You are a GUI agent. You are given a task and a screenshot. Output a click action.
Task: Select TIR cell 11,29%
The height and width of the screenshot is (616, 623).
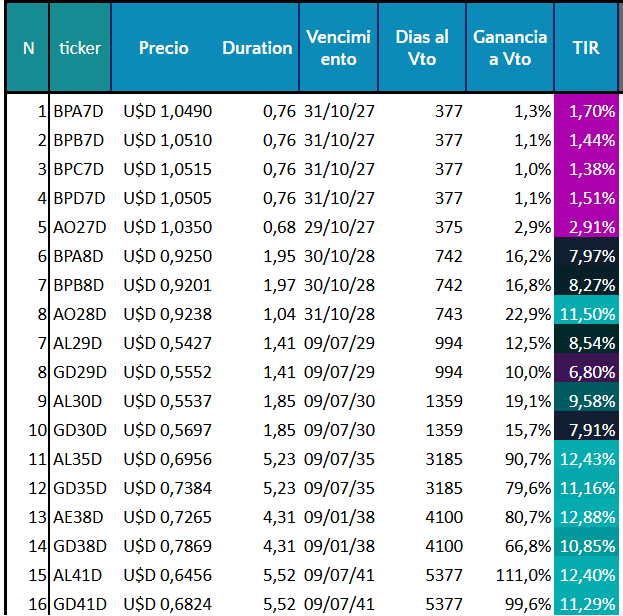coord(586,600)
